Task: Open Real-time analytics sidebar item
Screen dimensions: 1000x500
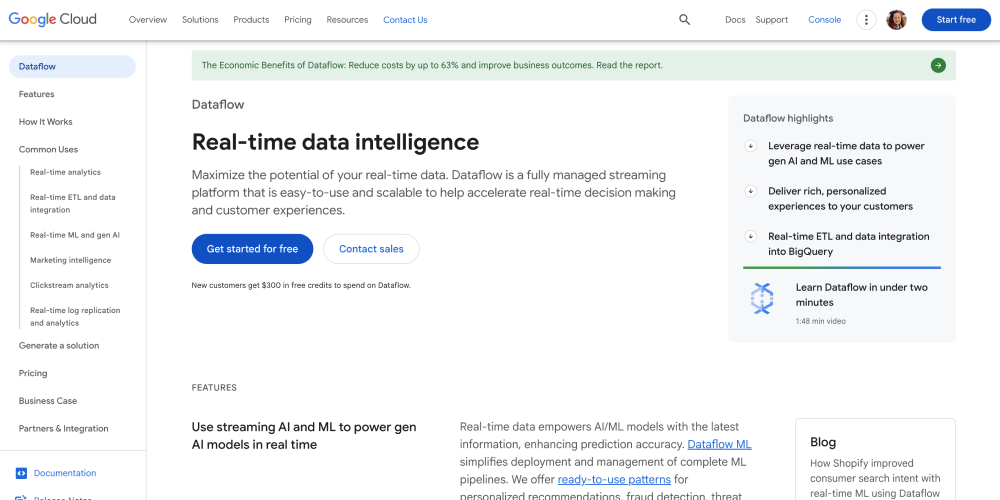Action: (x=65, y=172)
